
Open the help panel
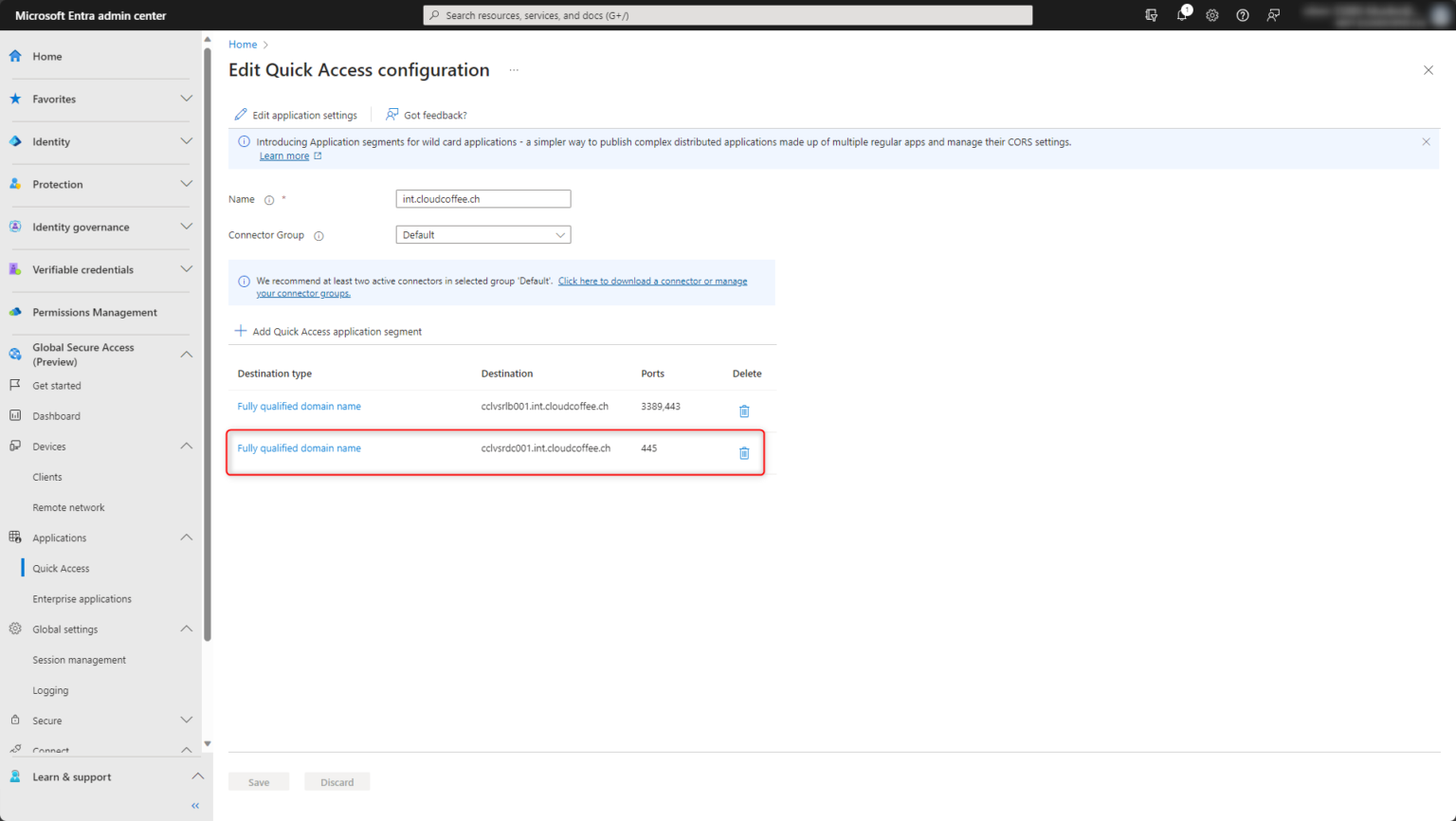[1242, 15]
